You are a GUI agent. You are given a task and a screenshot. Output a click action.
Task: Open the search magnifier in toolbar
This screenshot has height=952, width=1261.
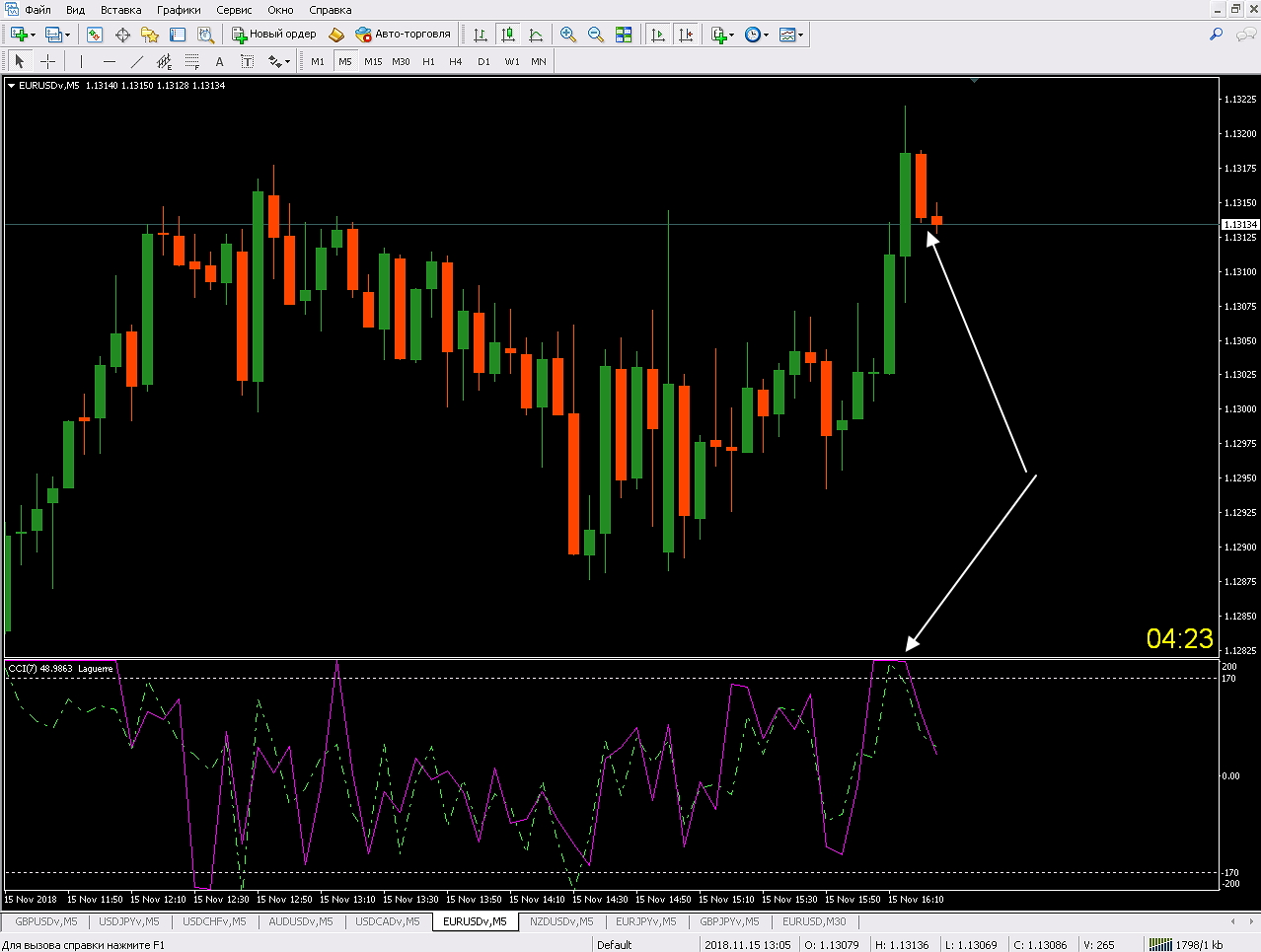pyautogui.click(x=1216, y=35)
